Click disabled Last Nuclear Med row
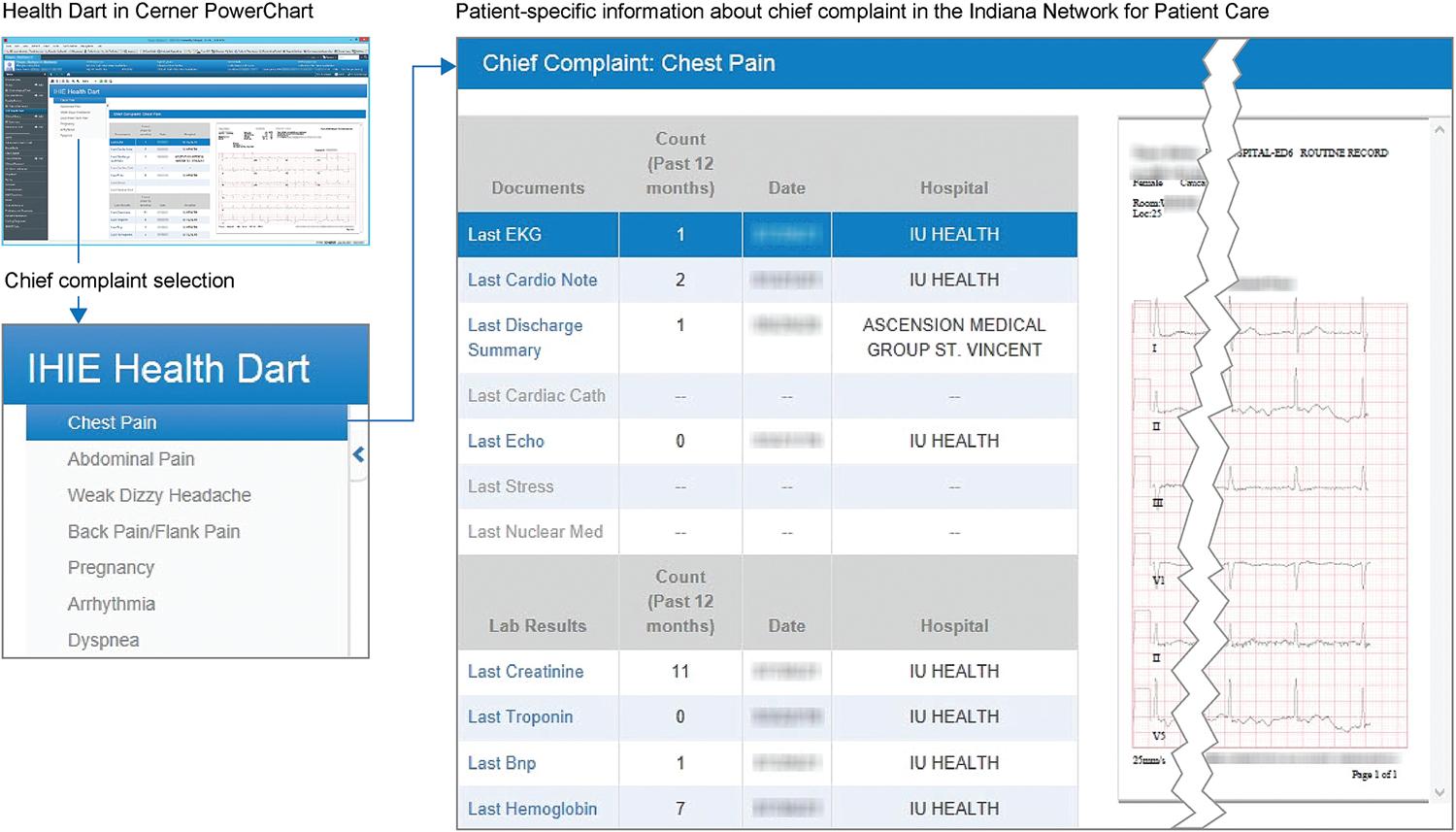The height and width of the screenshot is (832, 1456). pos(767,532)
